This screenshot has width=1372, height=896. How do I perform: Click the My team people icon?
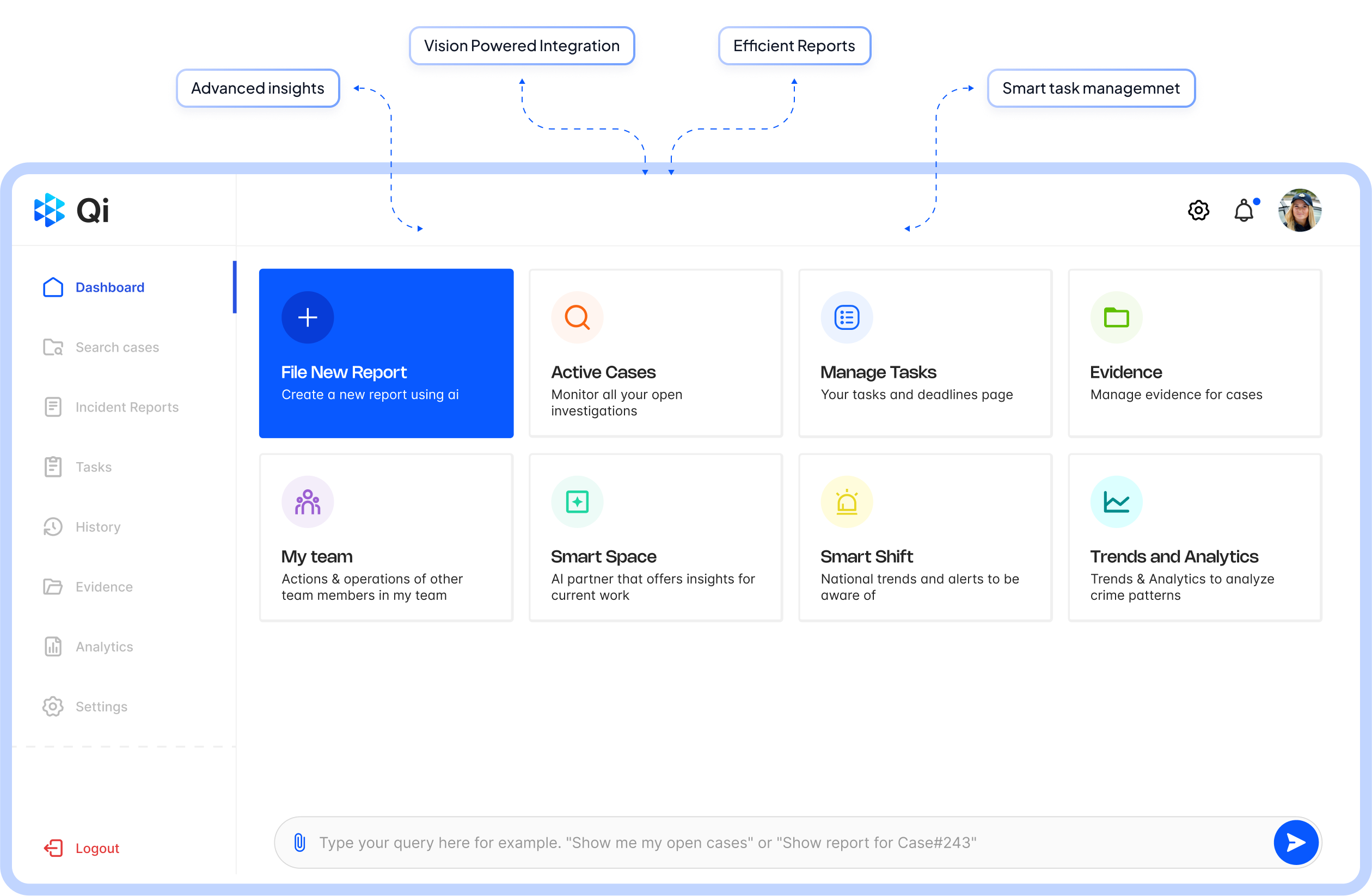pos(307,502)
